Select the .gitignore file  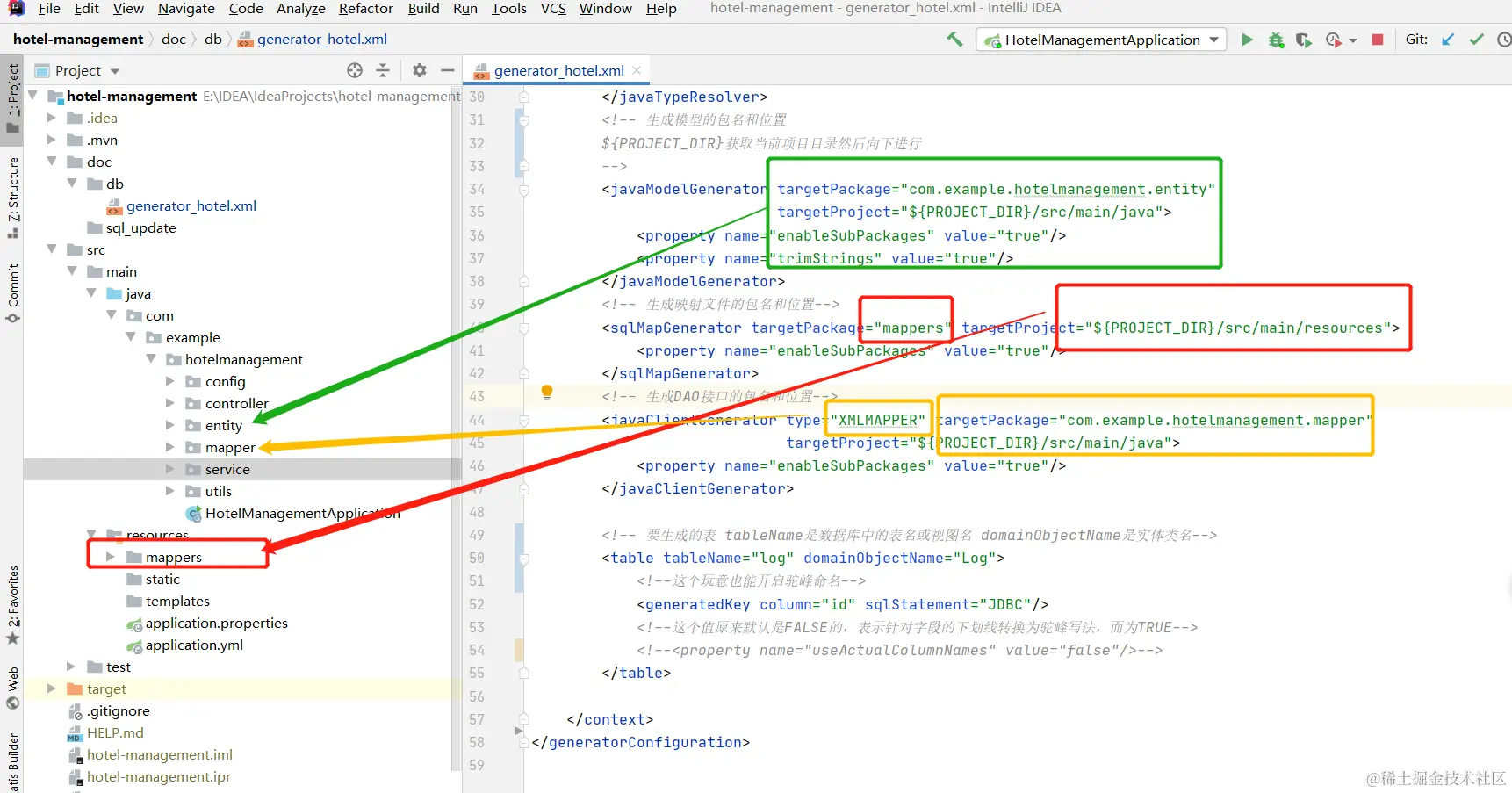pos(118,710)
